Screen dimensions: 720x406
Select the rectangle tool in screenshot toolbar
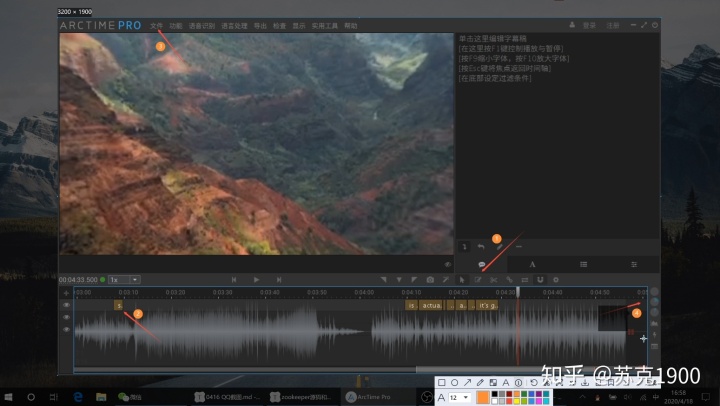442,382
